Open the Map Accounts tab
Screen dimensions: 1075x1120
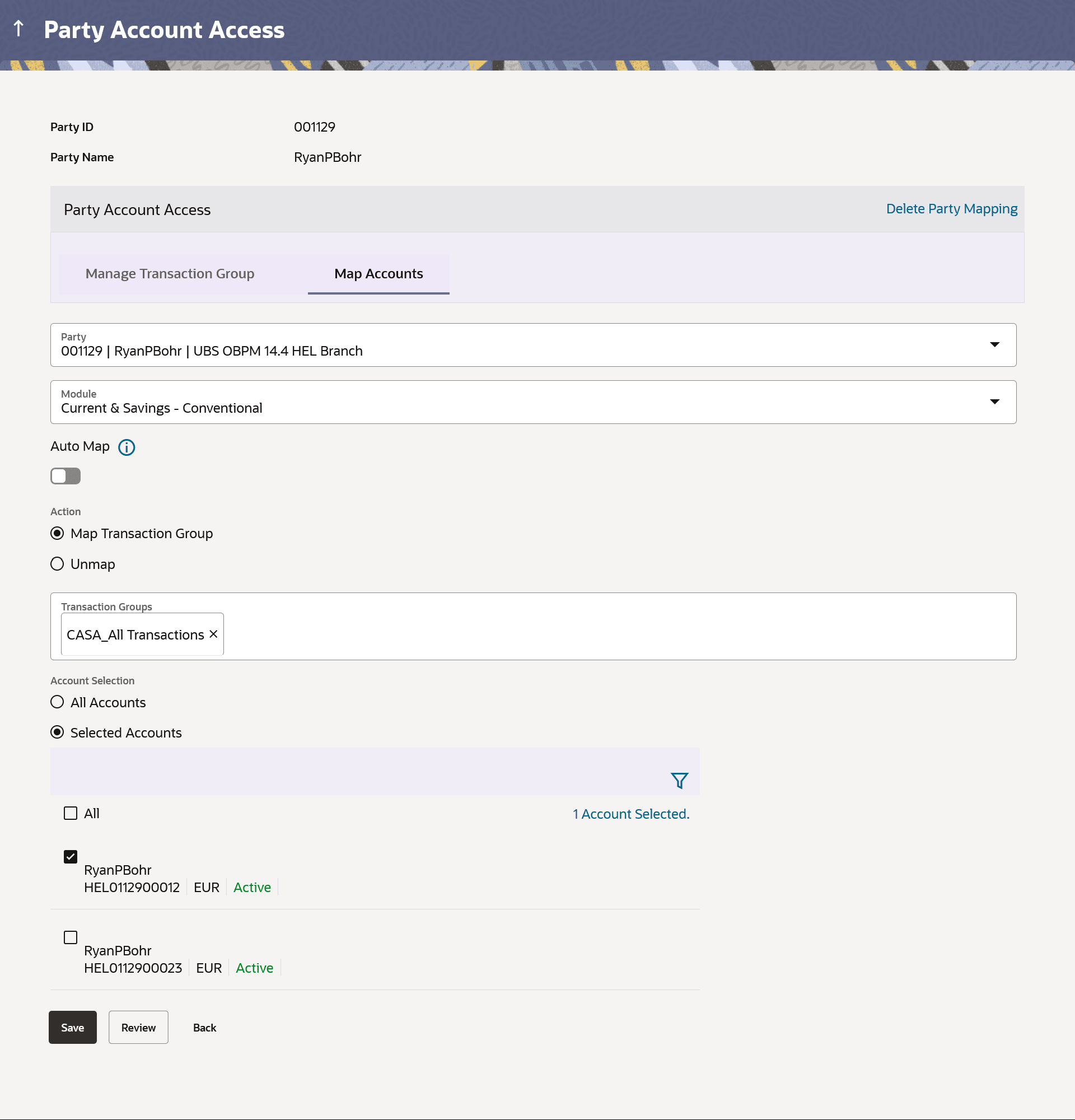(378, 274)
